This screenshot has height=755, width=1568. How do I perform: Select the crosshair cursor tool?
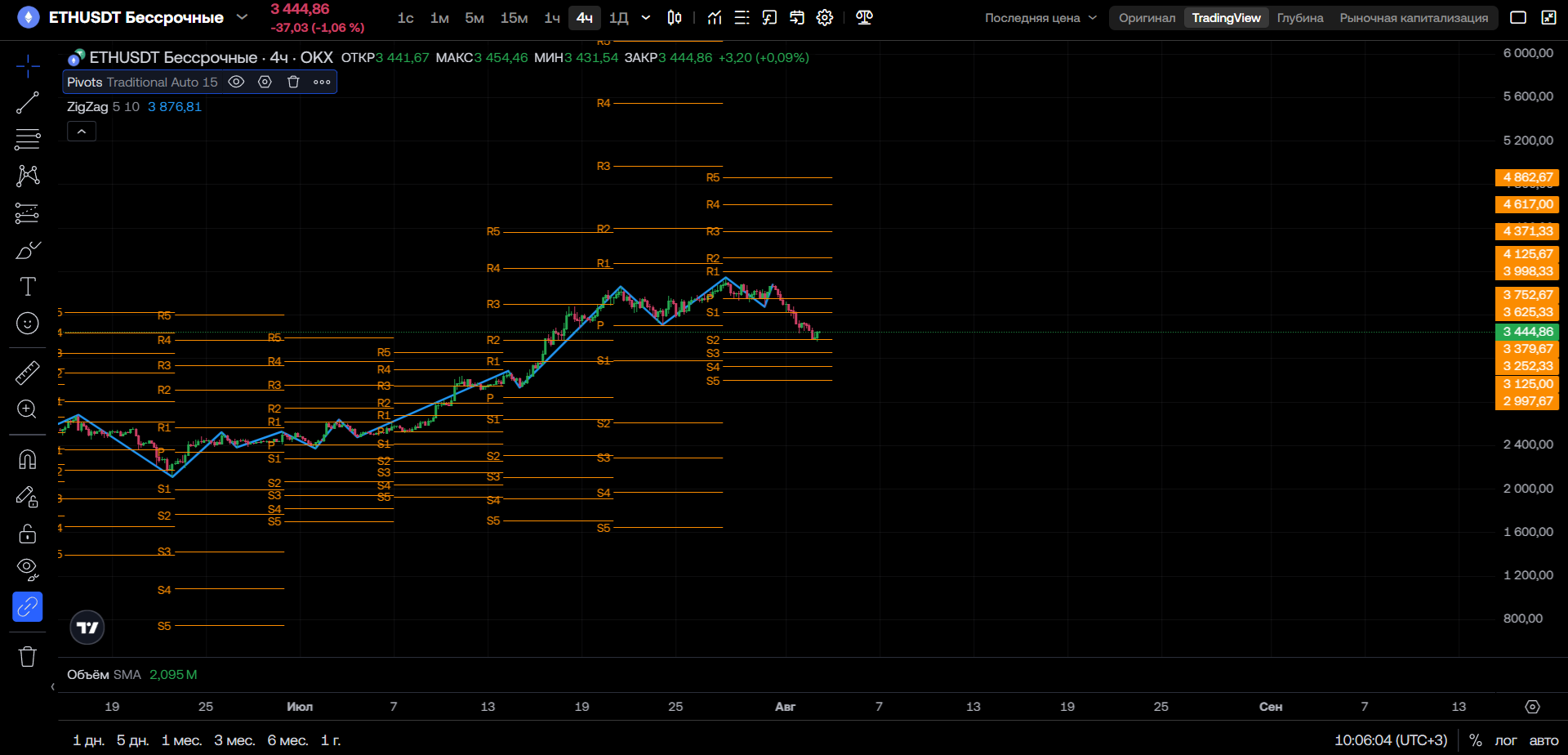(28, 66)
